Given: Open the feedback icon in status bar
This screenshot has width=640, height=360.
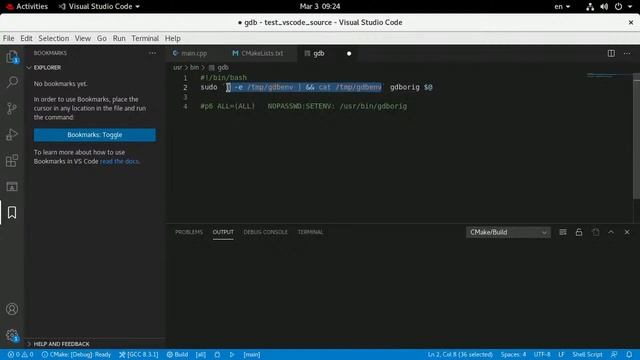Looking at the screenshot, I should (x=614, y=355).
